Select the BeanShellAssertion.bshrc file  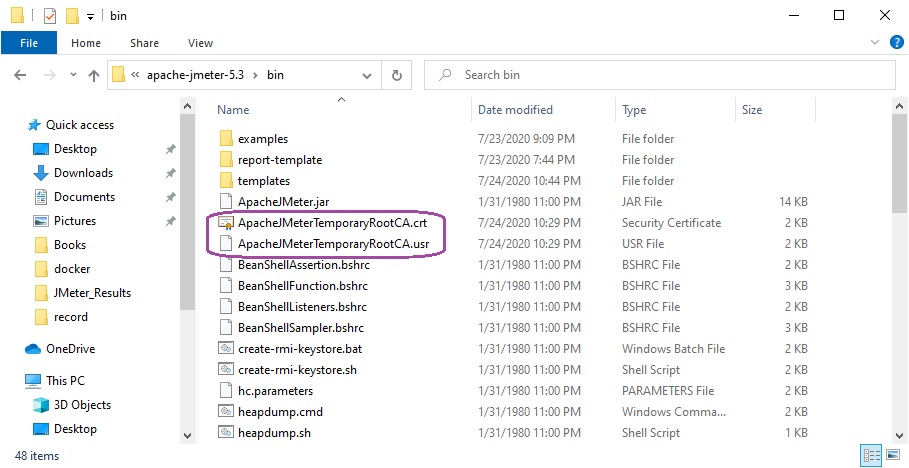click(x=304, y=265)
